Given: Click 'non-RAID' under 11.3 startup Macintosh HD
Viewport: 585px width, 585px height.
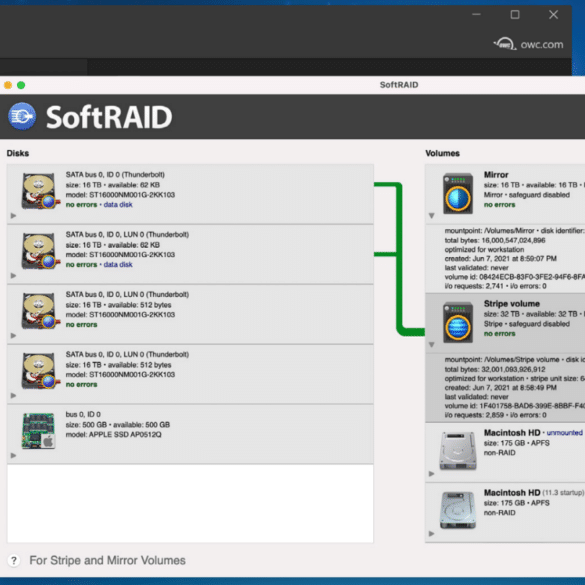Looking at the screenshot, I should pyautogui.click(x=500, y=513).
